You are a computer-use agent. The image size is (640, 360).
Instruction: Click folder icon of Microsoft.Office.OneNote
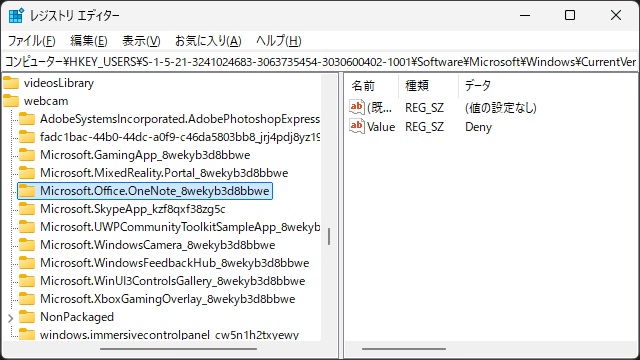pyautogui.click(x=27, y=191)
